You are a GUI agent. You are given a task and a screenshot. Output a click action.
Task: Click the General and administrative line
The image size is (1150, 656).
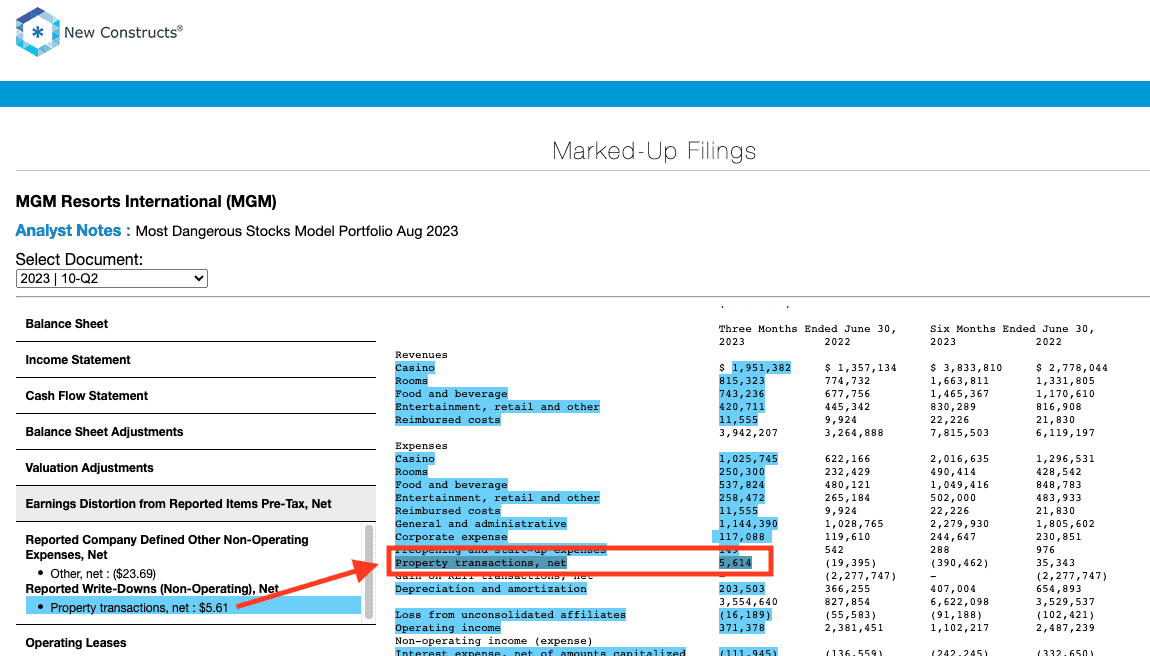tap(481, 524)
